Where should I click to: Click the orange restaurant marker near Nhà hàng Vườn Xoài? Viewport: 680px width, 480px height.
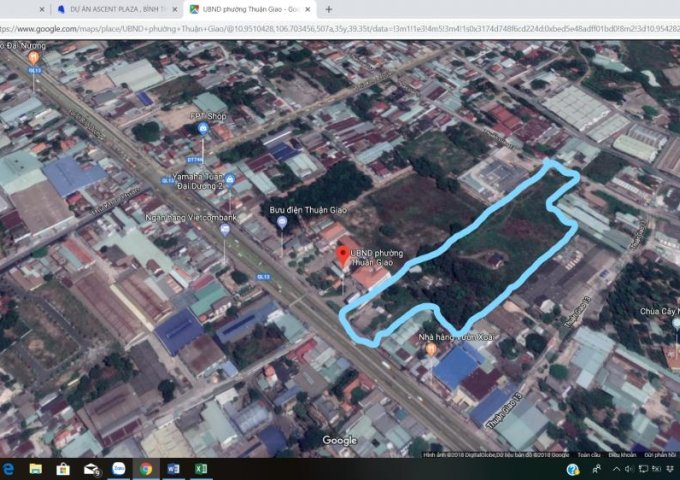point(430,348)
